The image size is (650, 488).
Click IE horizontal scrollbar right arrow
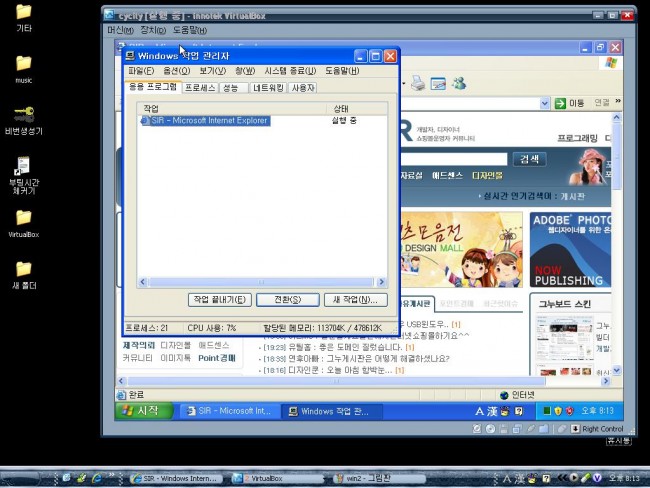(606, 381)
